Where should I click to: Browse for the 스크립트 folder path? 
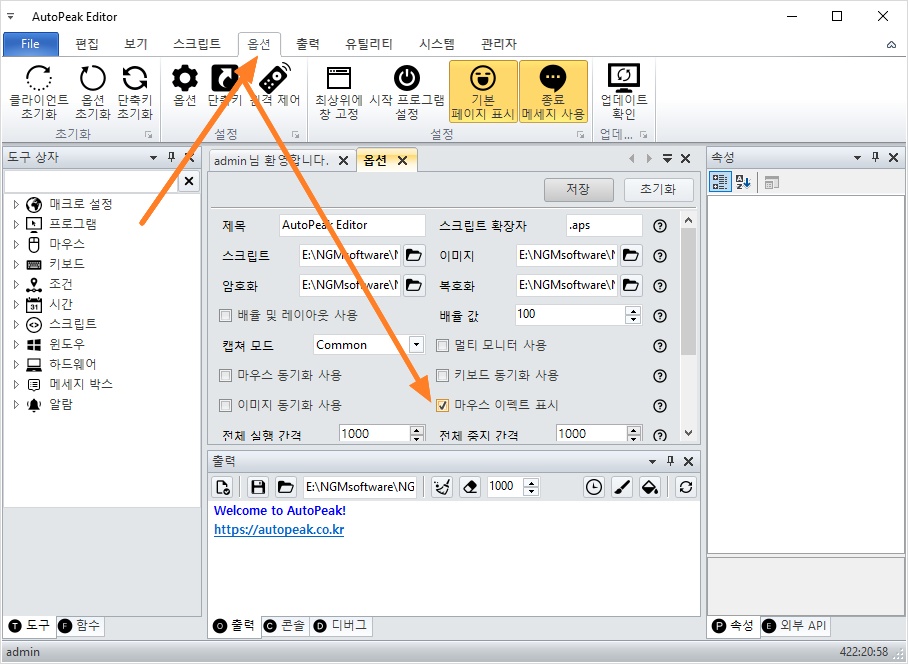414,255
